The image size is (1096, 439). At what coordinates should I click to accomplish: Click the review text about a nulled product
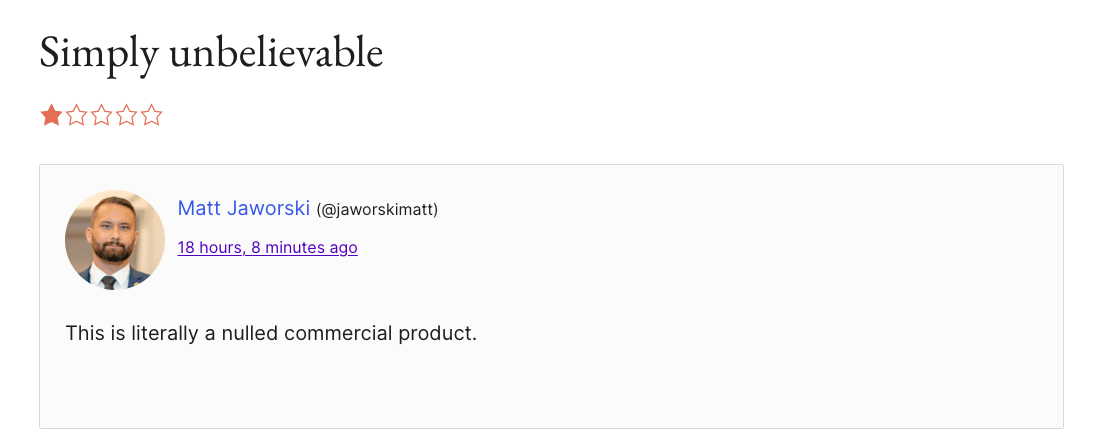click(x=271, y=332)
